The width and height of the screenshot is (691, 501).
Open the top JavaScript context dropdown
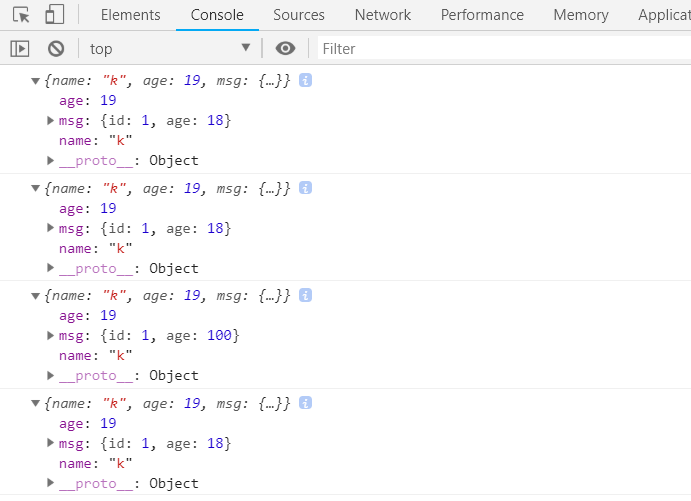point(170,48)
